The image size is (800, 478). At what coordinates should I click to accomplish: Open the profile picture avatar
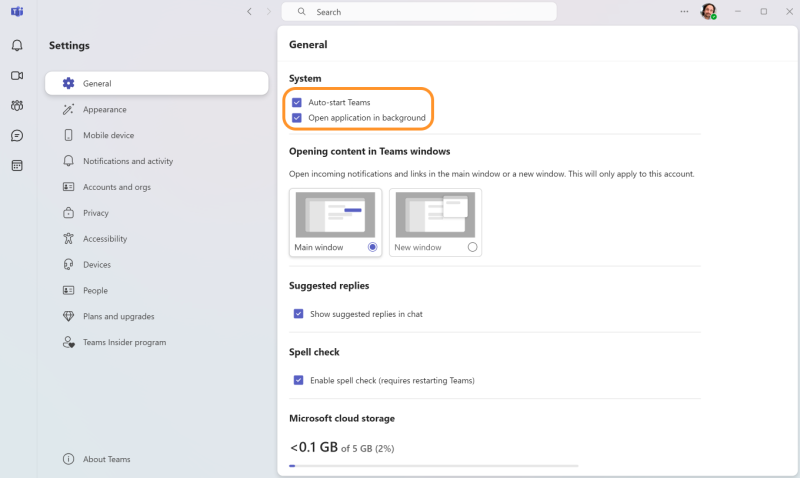tap(708, 11)
